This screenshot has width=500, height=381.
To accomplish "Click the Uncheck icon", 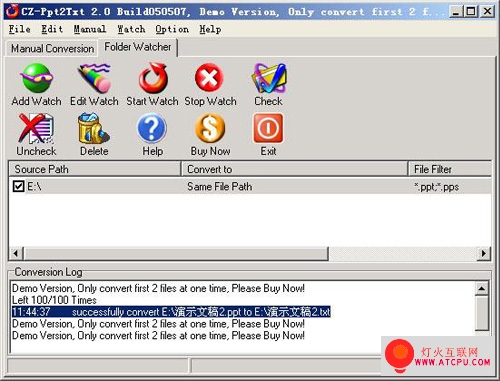I will pyautogui.click(x=36, y=129).
